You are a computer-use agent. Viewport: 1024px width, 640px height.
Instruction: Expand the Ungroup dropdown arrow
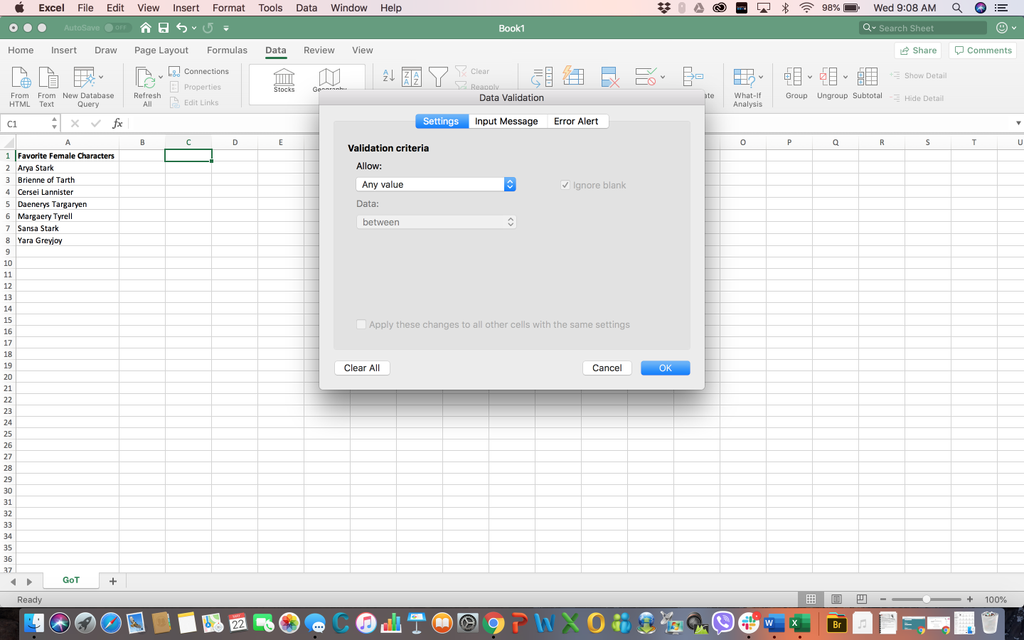pos(843,75)
